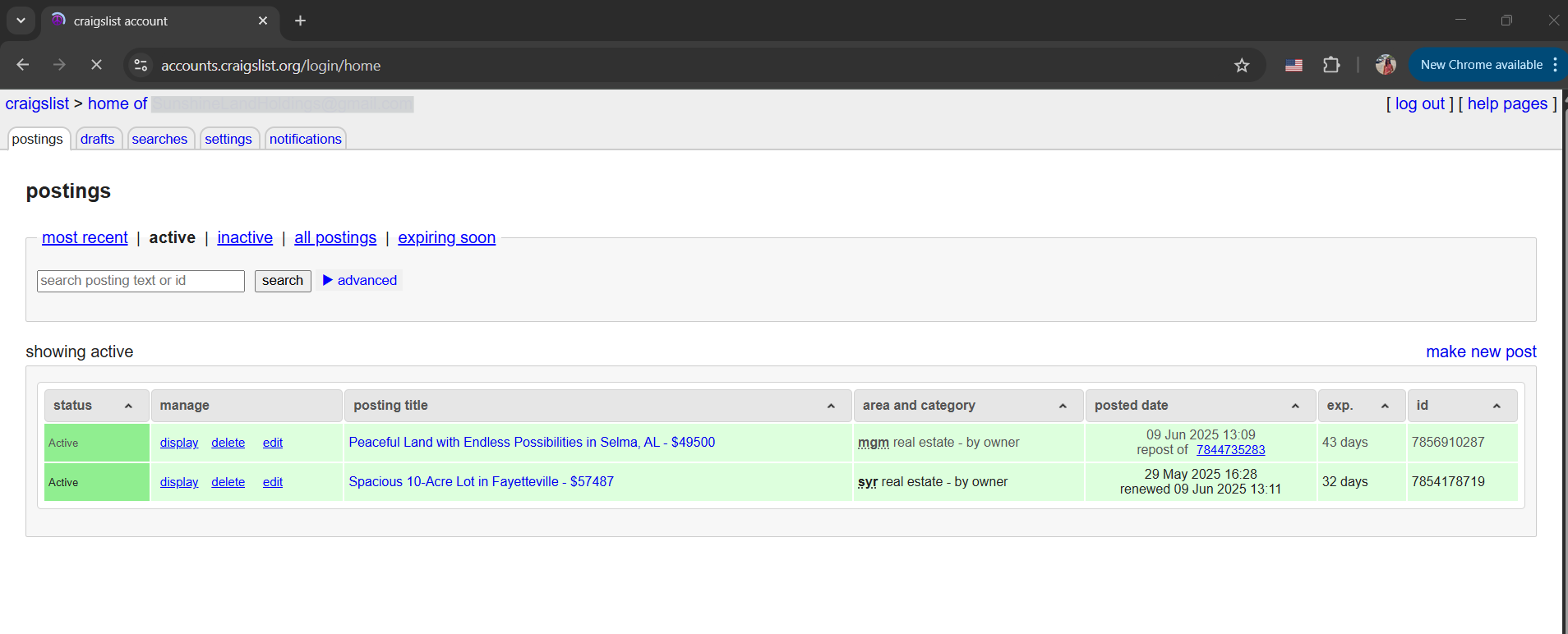Show most recent postings
Viewport: 1568px width, 634px height.
click(x=85, y=237)
